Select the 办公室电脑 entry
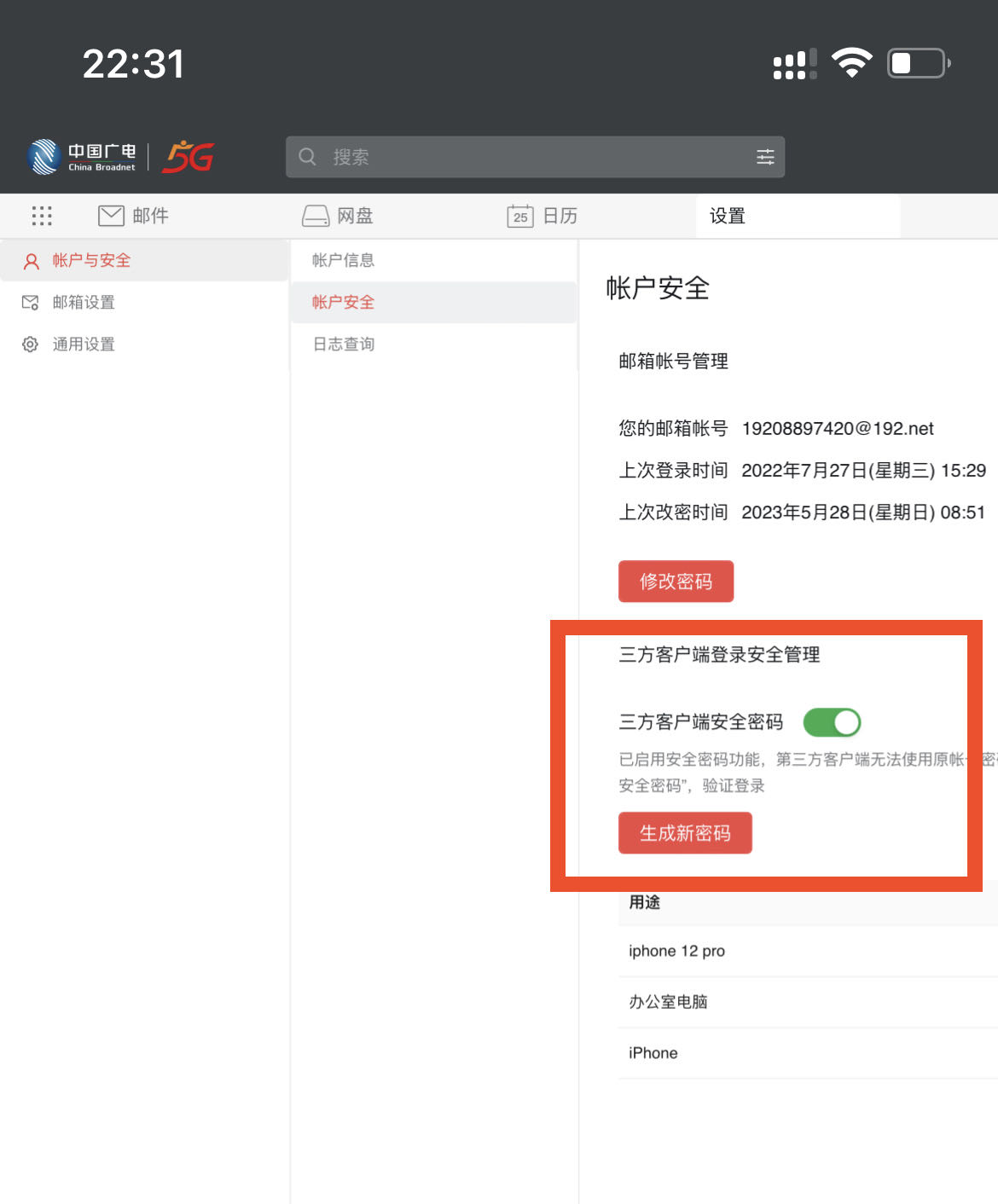998x1204 pixels. [666, 1002]
